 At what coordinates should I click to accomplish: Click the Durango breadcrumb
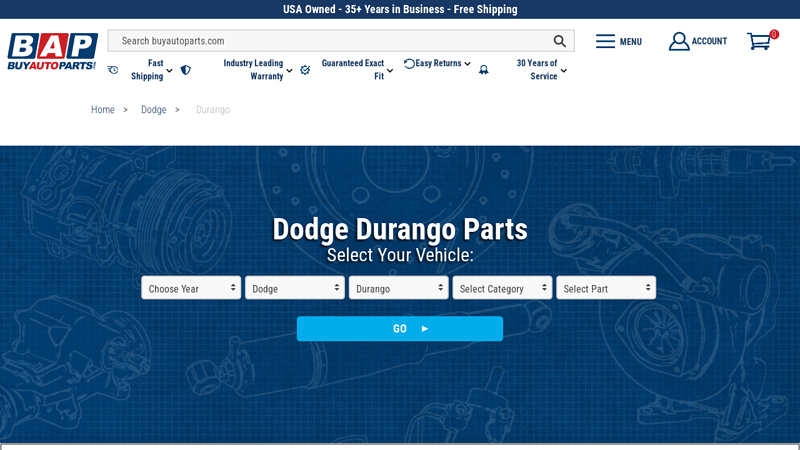point(213,110)
